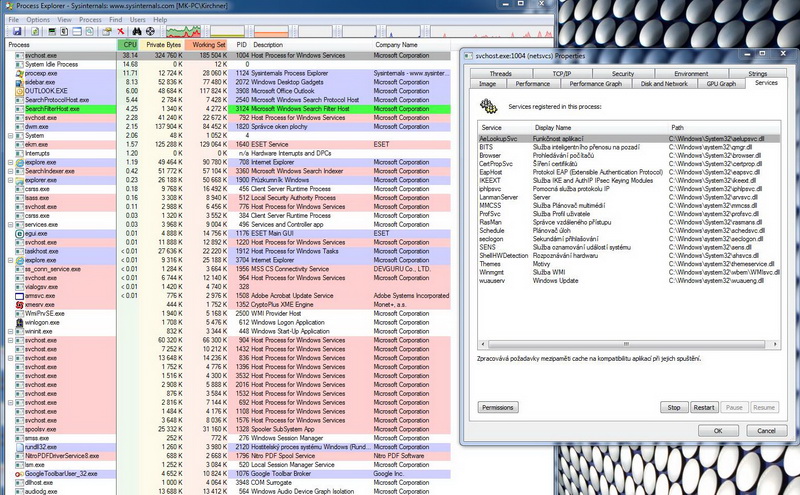Click the services list horizontal scrollbar thumb
Viewport: 800px width, 495px height.
click(626, 344)
